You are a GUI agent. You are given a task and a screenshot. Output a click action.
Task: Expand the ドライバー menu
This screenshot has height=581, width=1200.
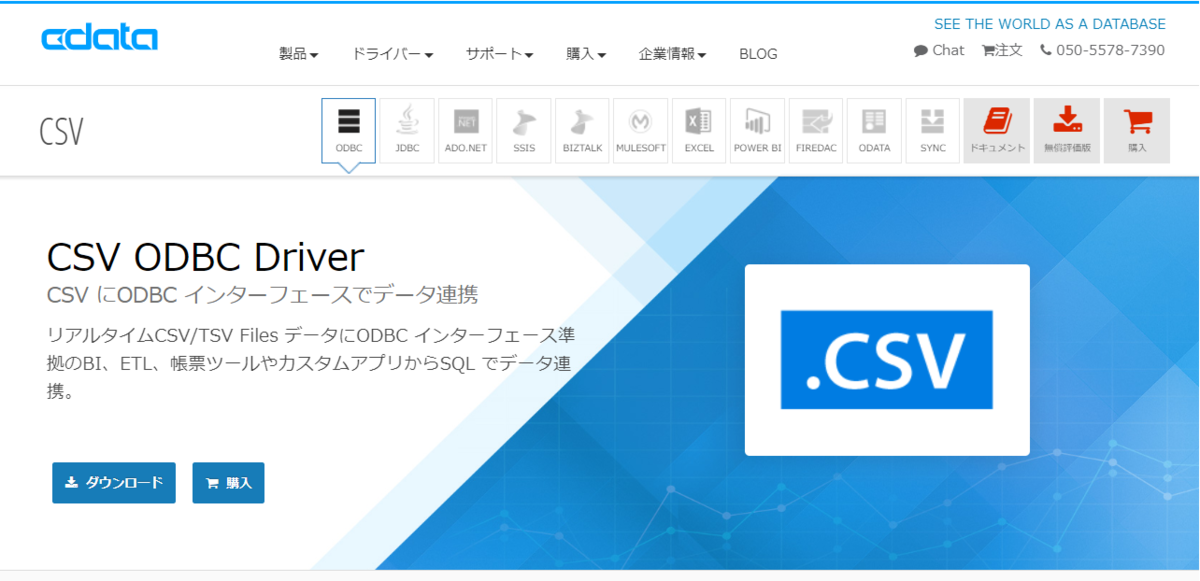pos(392,54)
